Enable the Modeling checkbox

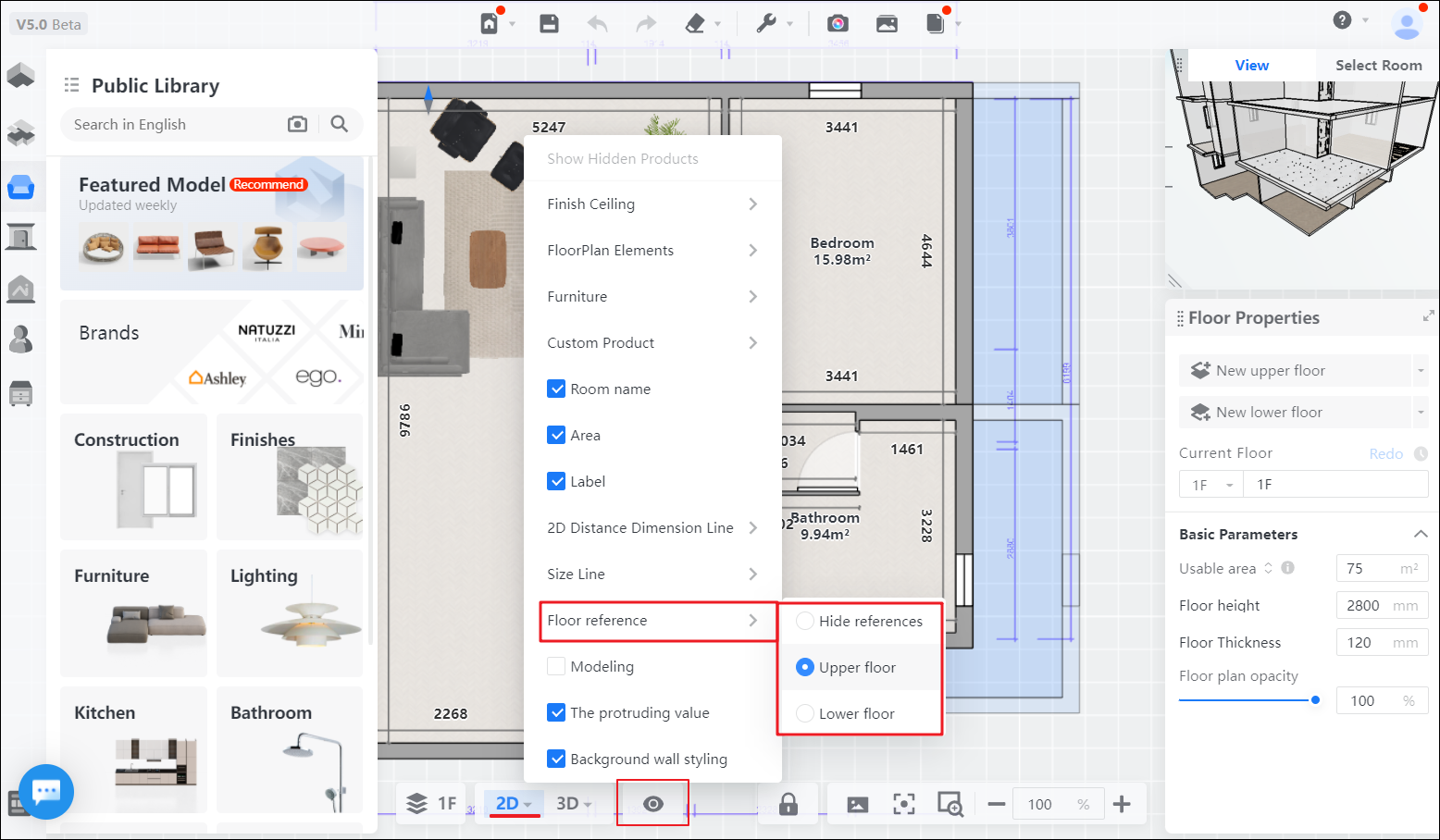(556, 666)
